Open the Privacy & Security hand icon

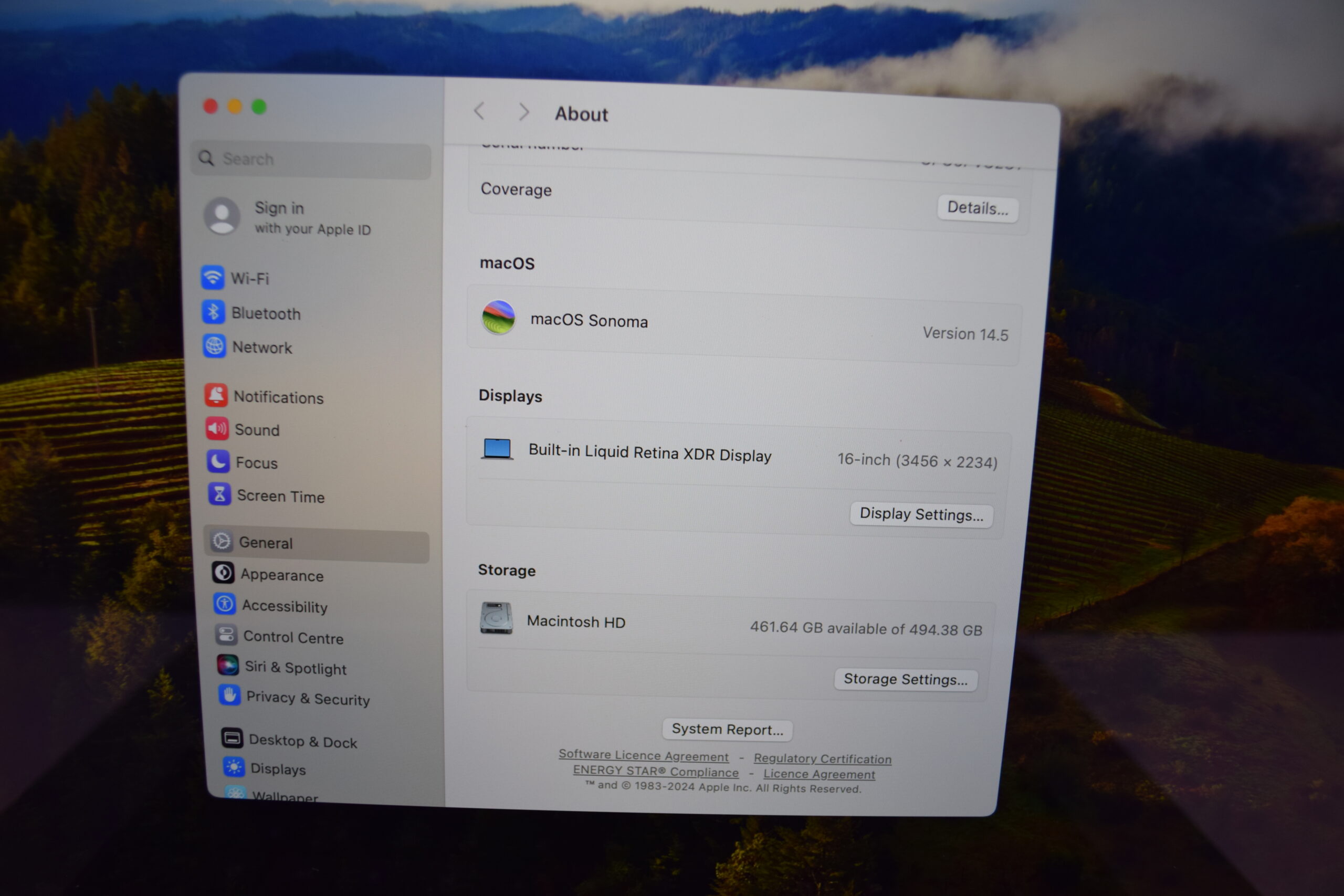[x=230, y=695]
